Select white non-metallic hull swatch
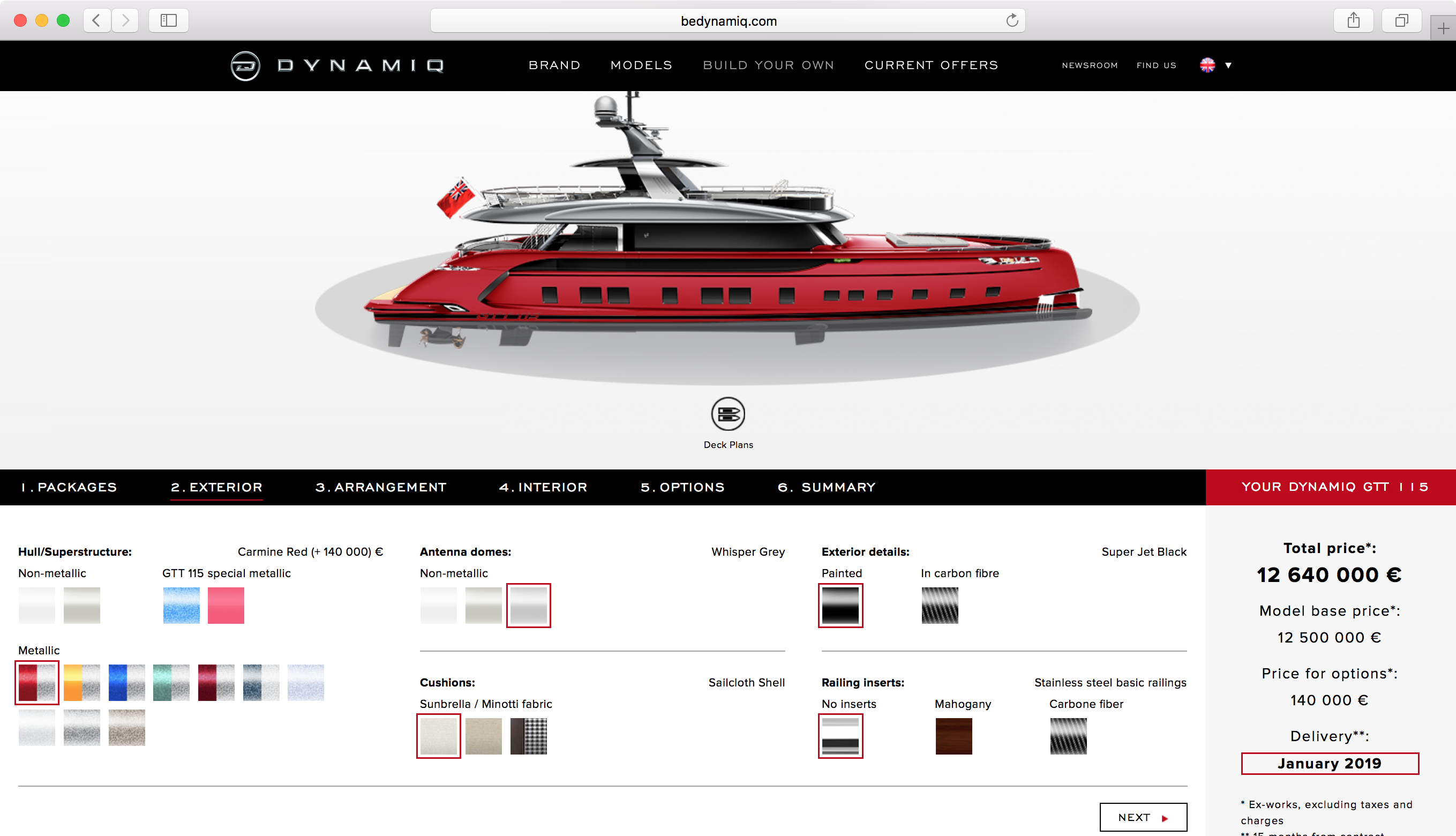 point(37,605)
